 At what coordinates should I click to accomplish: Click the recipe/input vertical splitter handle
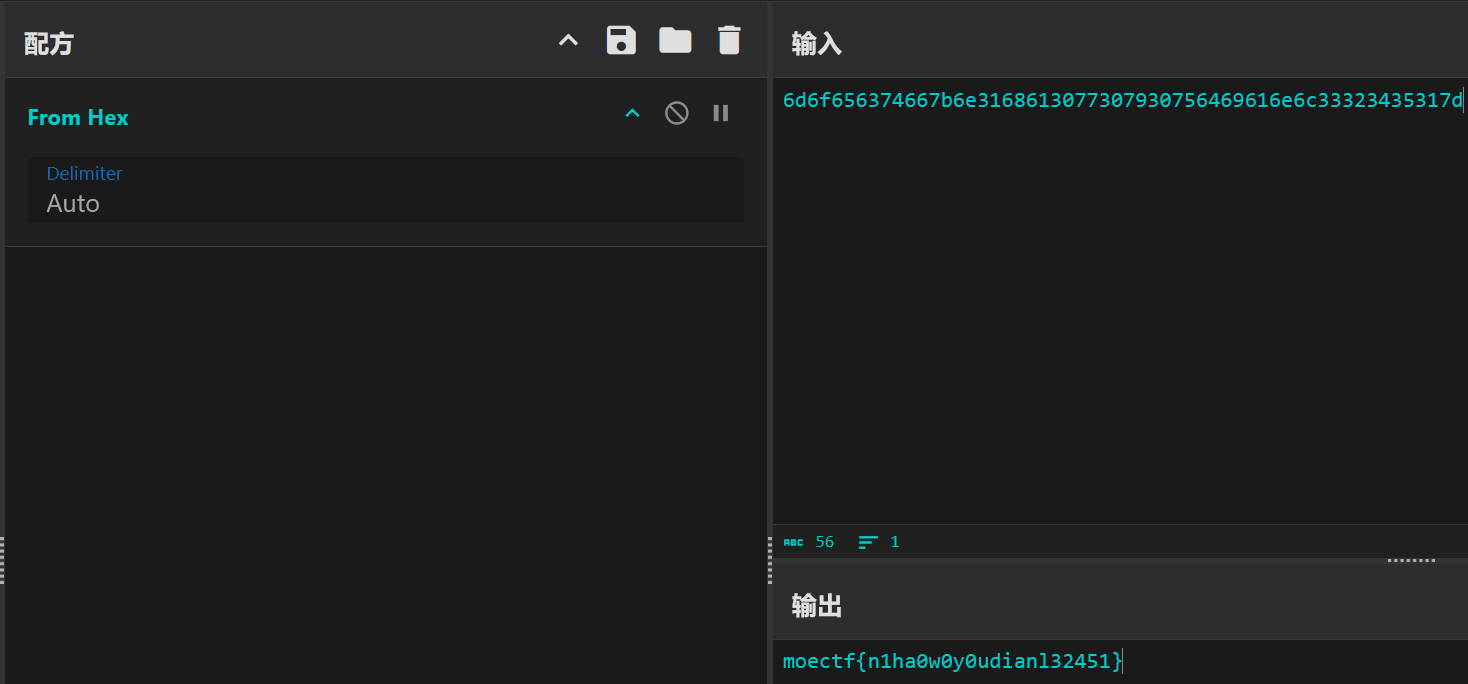click(769, 560)
